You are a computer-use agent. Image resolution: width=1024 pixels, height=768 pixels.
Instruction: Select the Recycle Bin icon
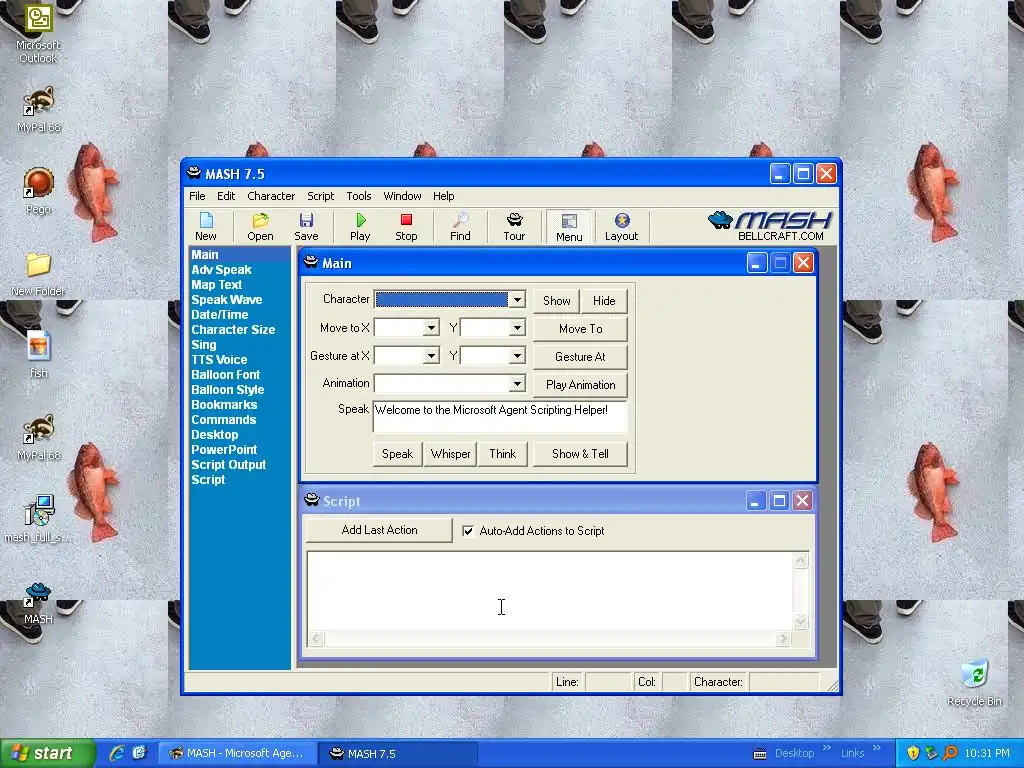point(974,683)
